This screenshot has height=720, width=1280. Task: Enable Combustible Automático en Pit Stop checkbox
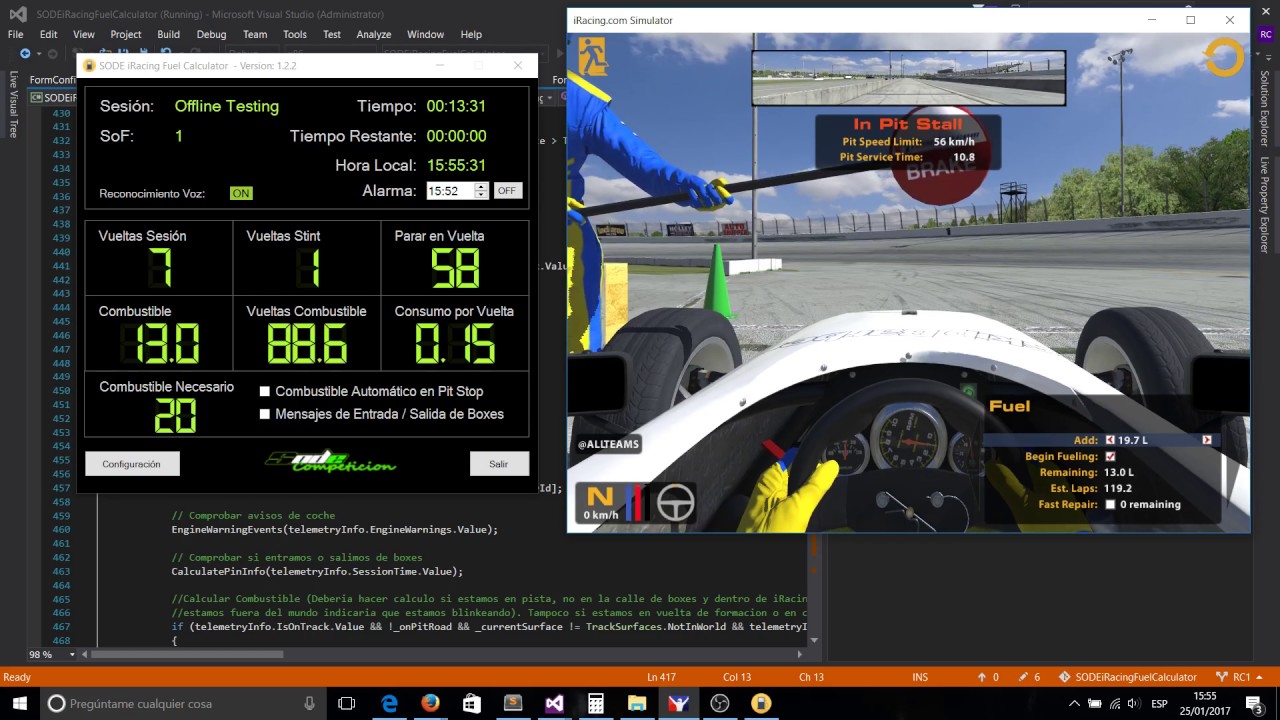tap(265, 391)
